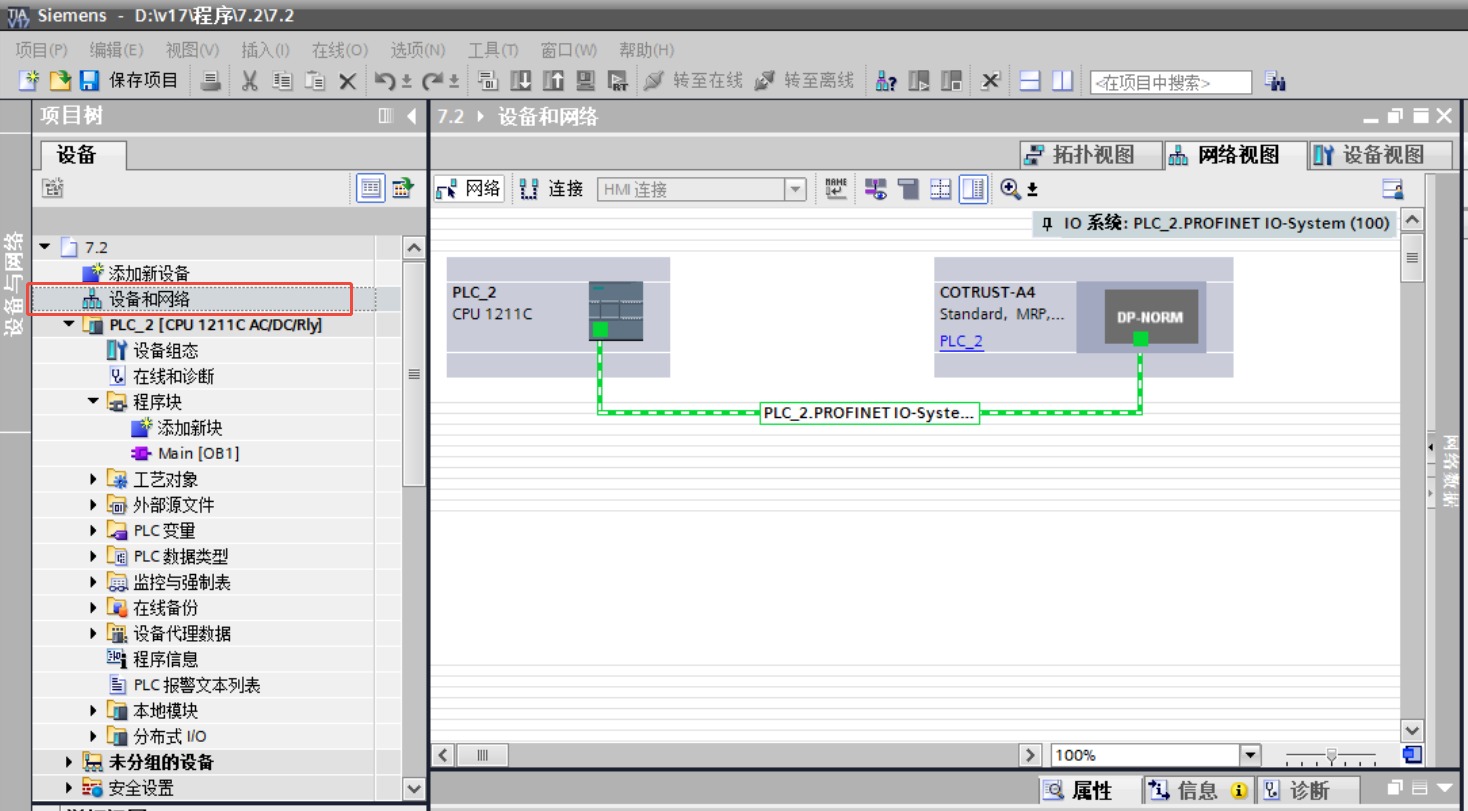The width and height of the screenshot is (1468, 811).
Task: Click the undo arrow icon
Action: click(385, 82)
